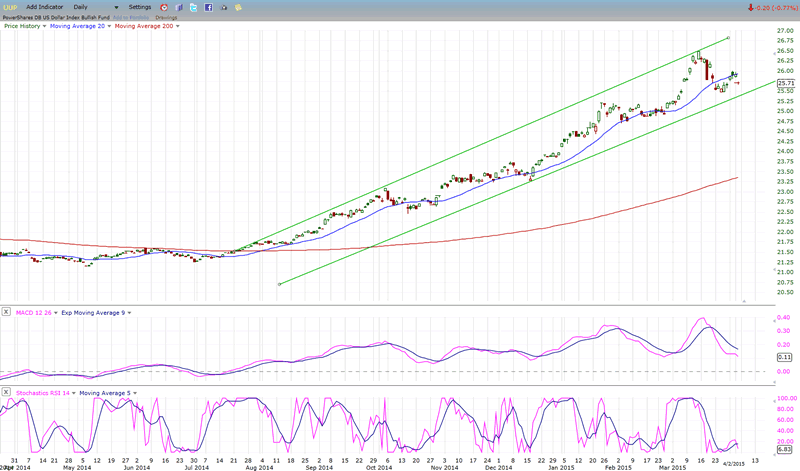Close the Stochastics RSI panel

(x=6, y=393)
